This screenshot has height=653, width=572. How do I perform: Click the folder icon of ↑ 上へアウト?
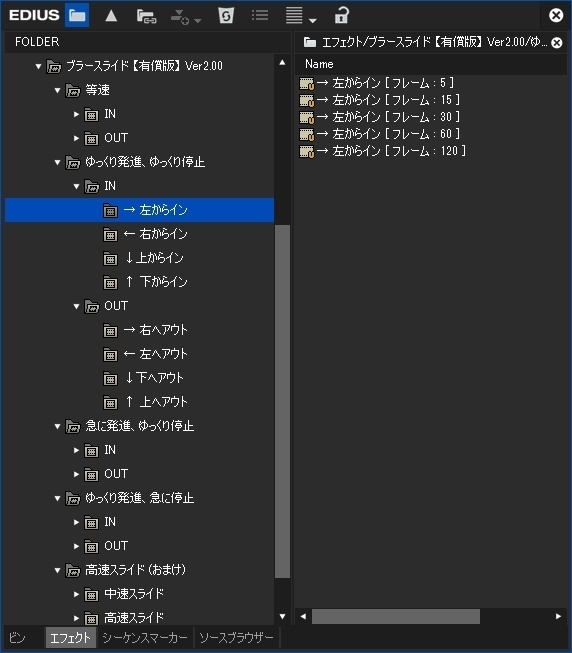coord(110,403)
